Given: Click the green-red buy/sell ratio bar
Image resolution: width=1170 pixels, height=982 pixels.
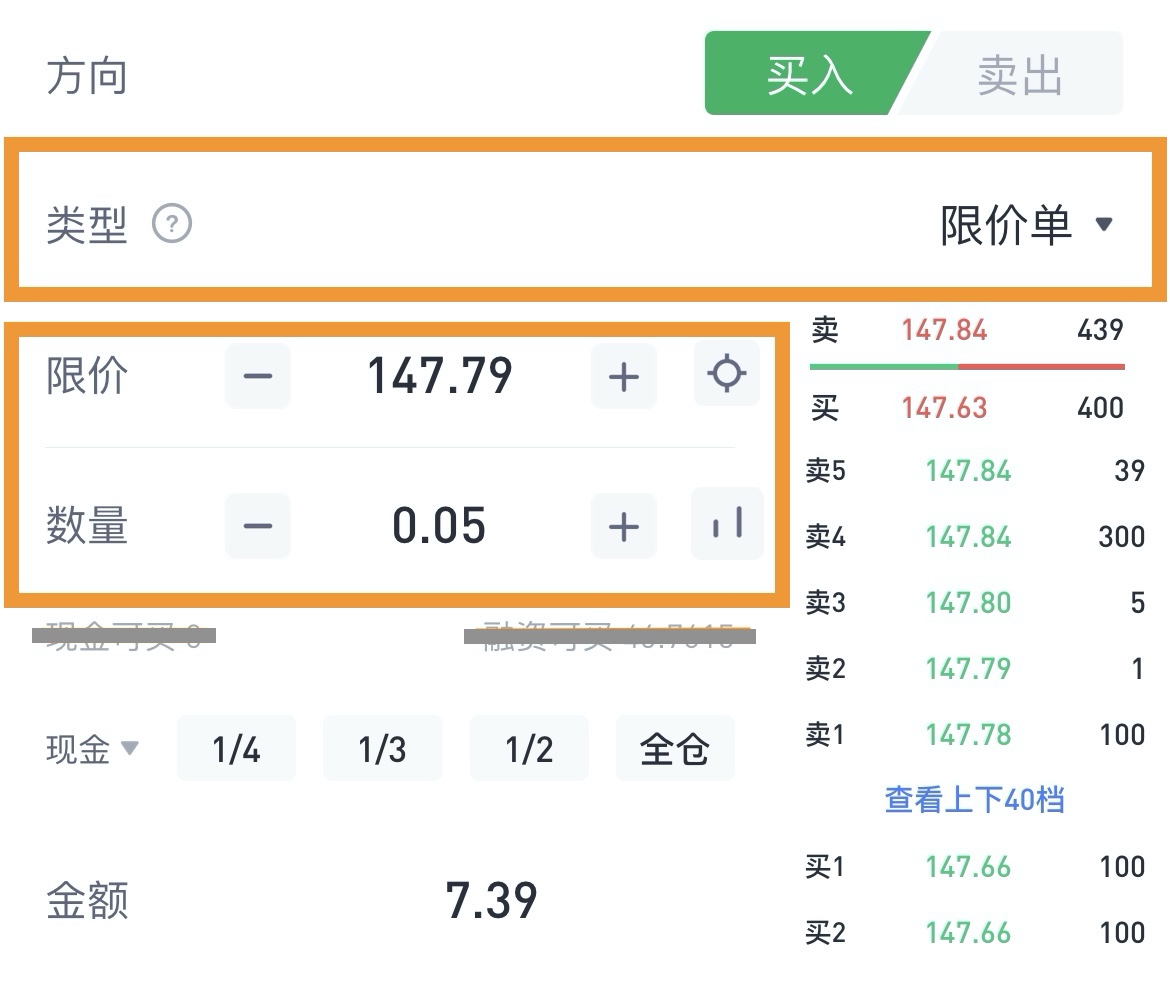Looking at the screenshot, I should (x=967, y=367).
